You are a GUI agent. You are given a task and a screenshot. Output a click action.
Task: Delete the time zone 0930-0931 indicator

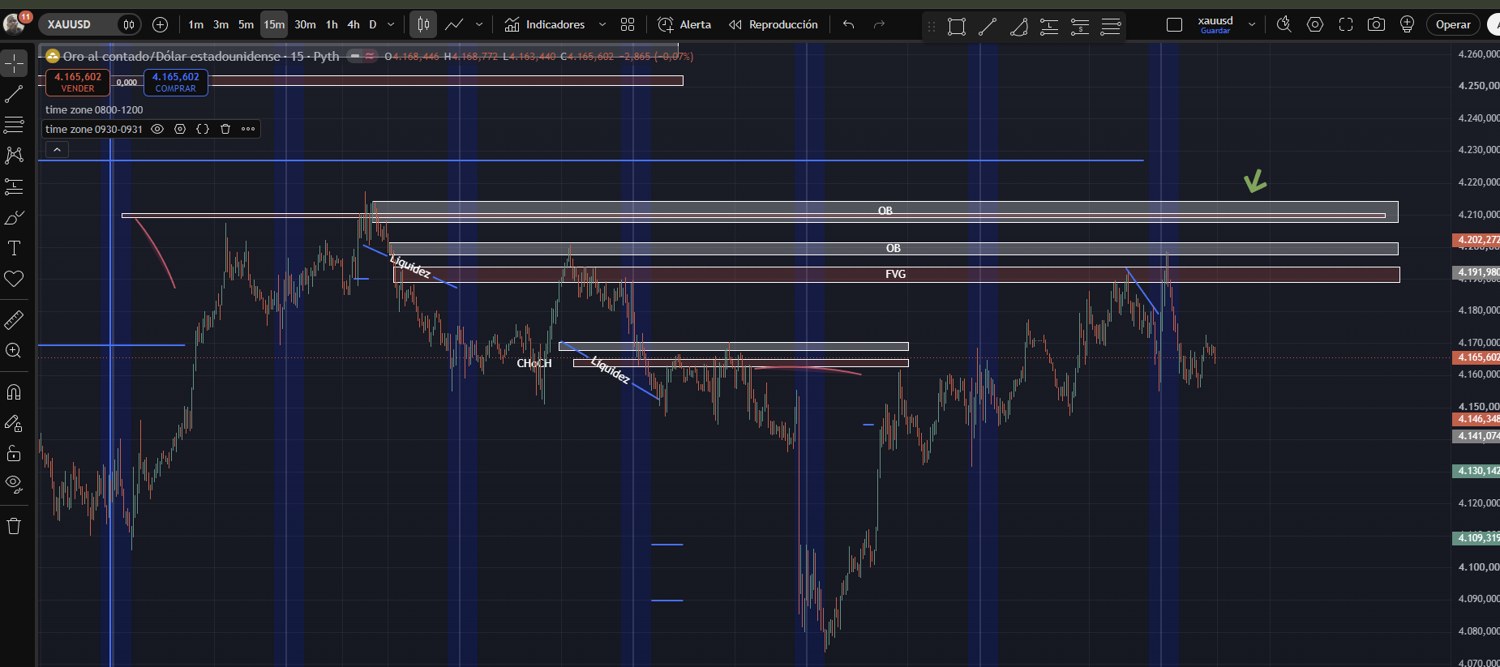coord(225,129)
